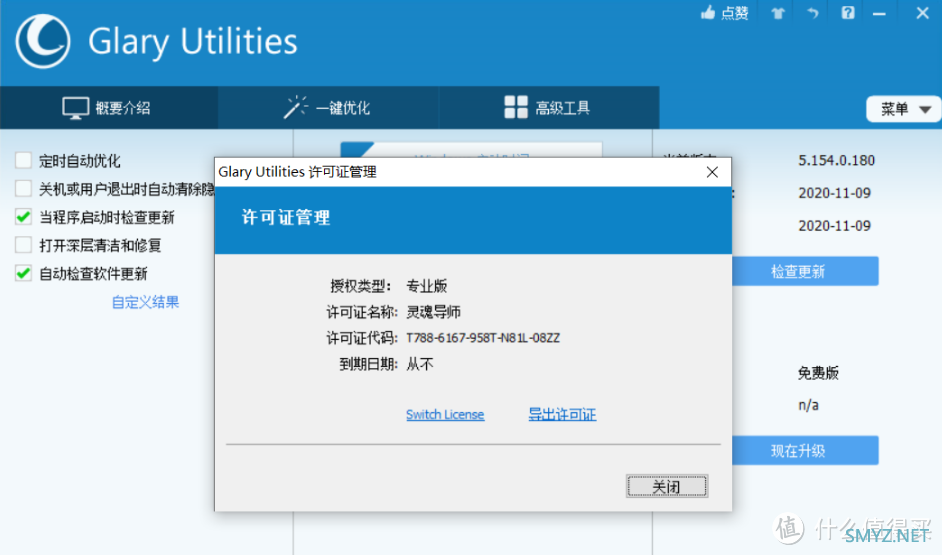Open the 自定义结果 link

[145, 302]
